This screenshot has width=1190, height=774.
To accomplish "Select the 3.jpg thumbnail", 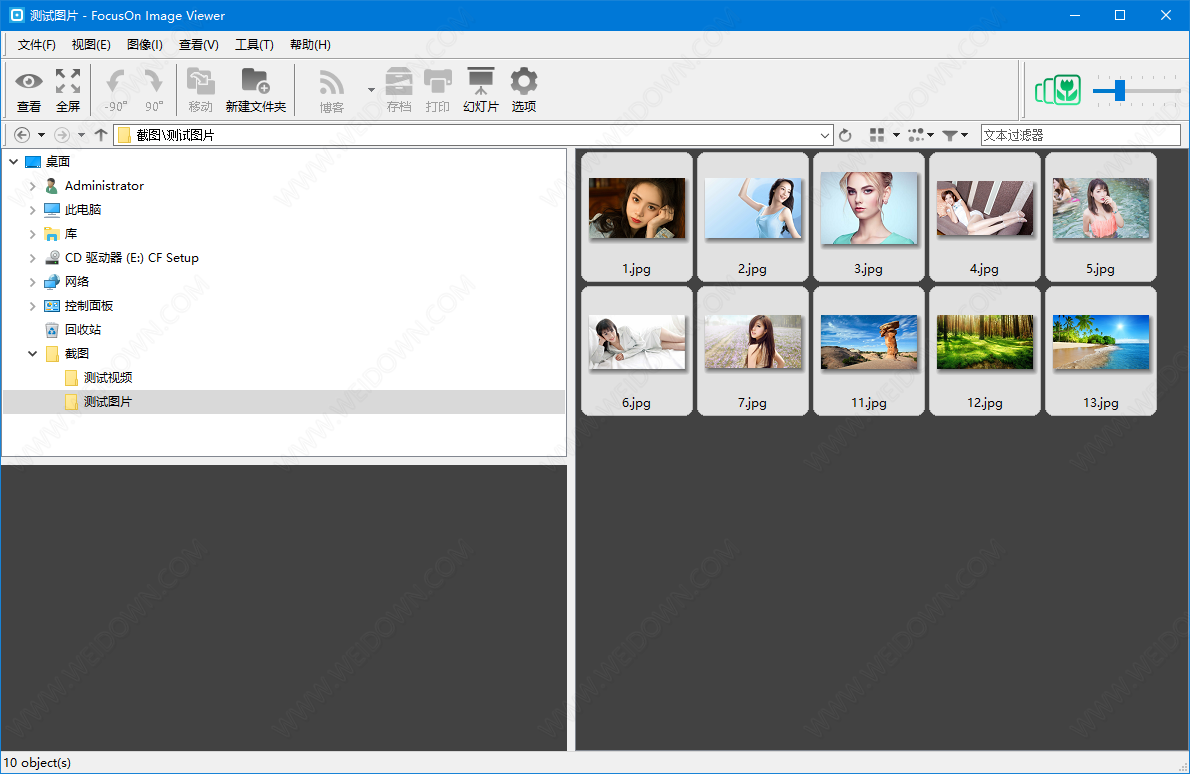I will tap(869, 217).
